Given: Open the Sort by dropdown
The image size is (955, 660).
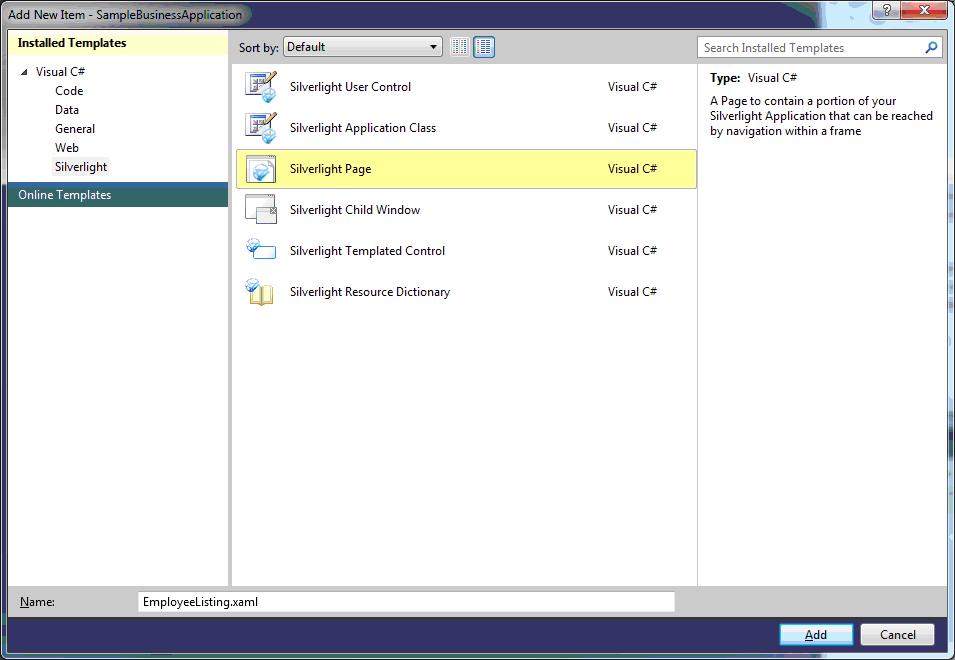Looking at the screenshot, I should pyautogui.click(x=362, y=47).
